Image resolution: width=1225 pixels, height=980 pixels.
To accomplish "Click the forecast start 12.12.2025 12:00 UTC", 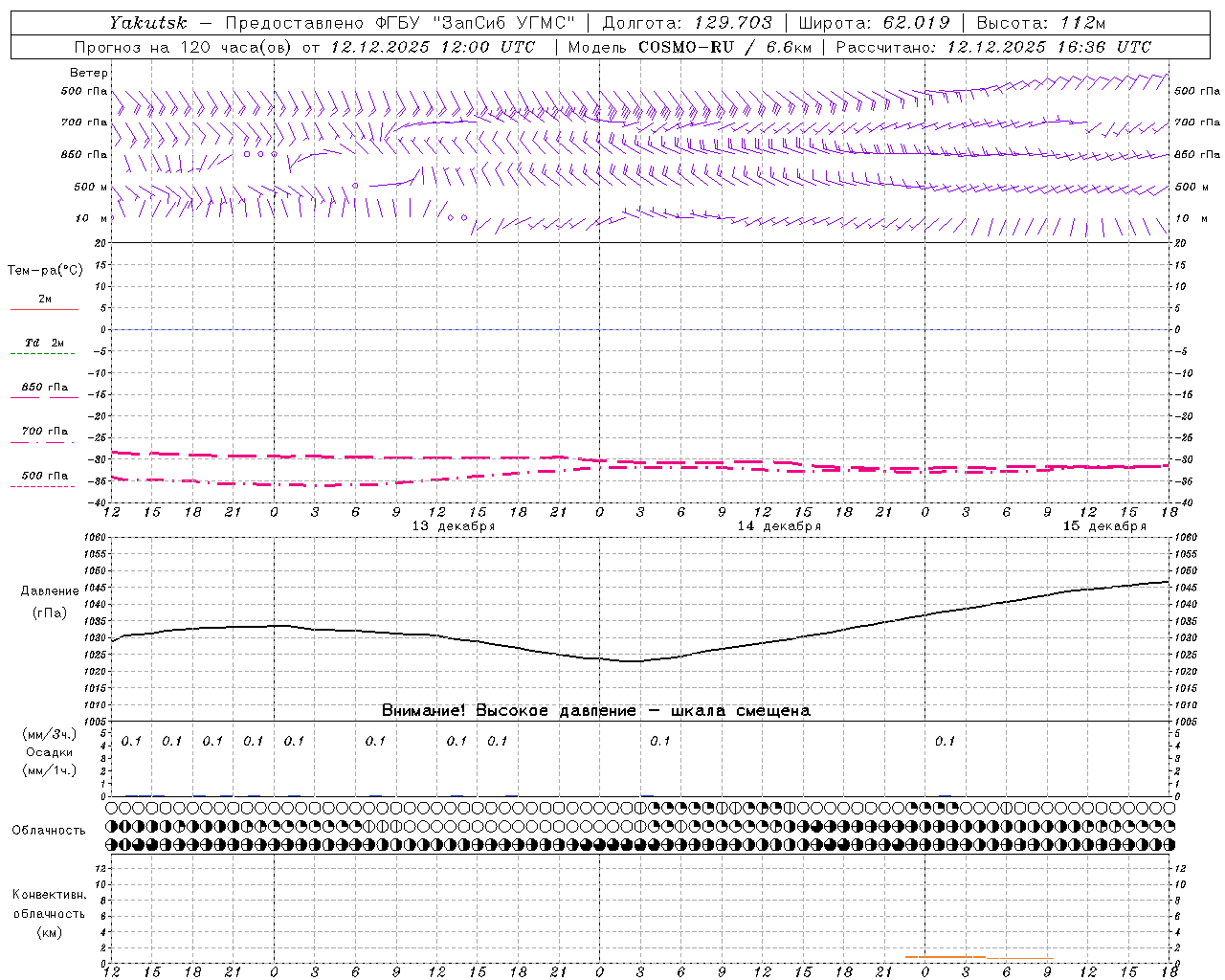I will (433, 47).
